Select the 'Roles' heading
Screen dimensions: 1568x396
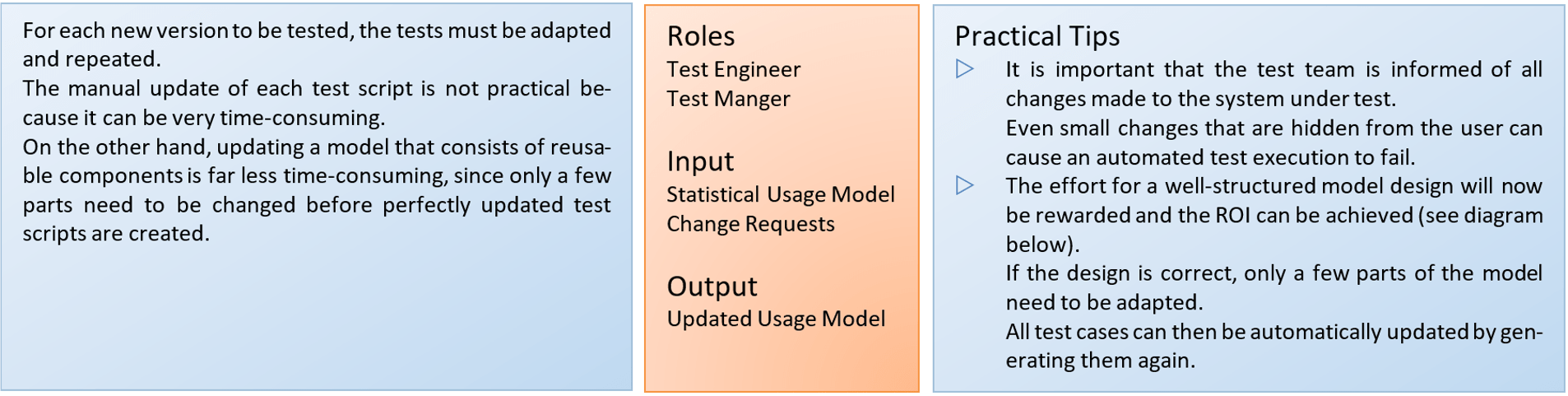coord(700,36)
